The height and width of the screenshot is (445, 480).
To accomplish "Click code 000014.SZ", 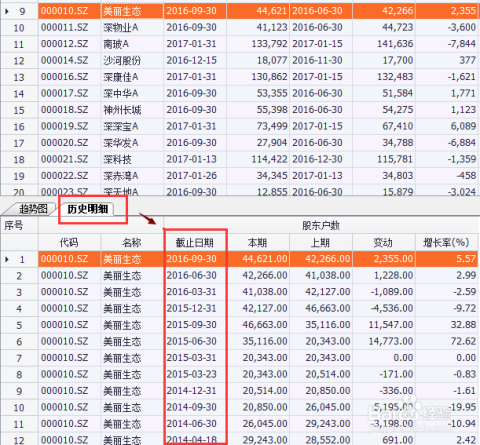I will (65, 60).
